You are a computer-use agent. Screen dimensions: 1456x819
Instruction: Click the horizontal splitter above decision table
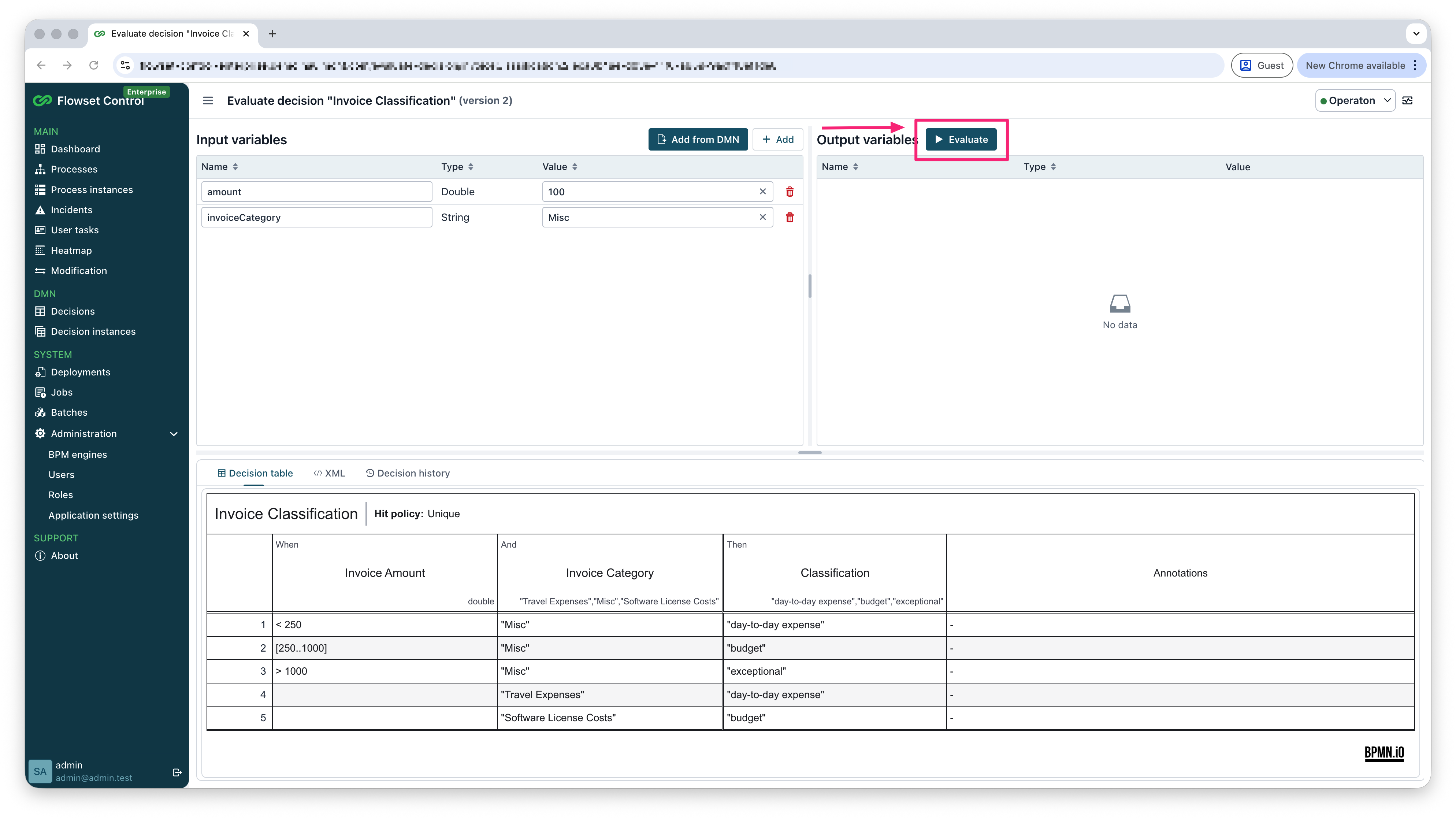click(x=810, y=453)
